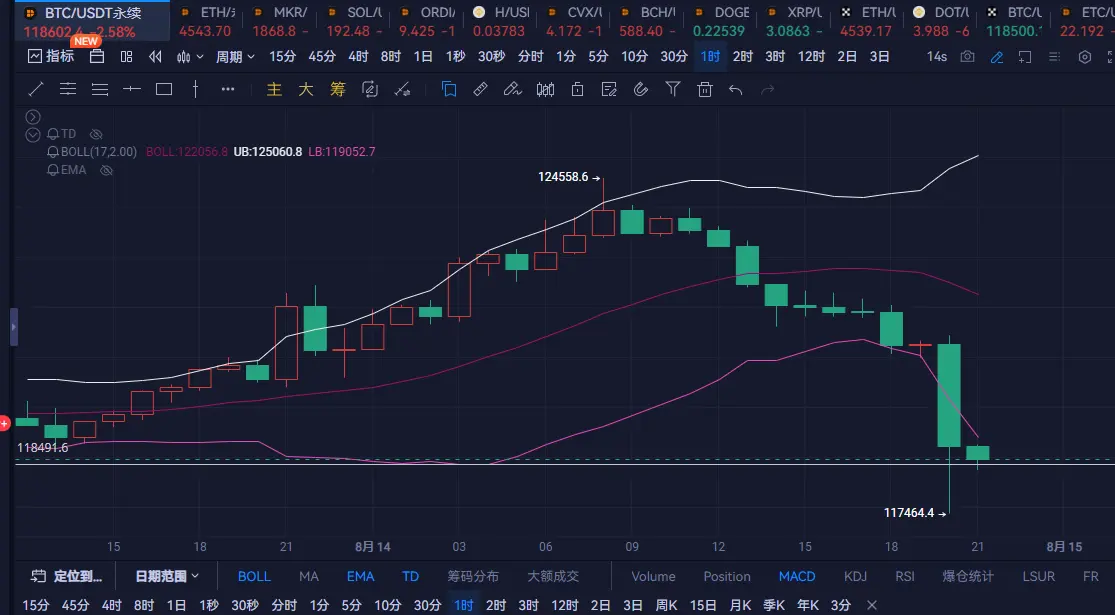Click the loop arrows icon after 筹

point(370,89)
